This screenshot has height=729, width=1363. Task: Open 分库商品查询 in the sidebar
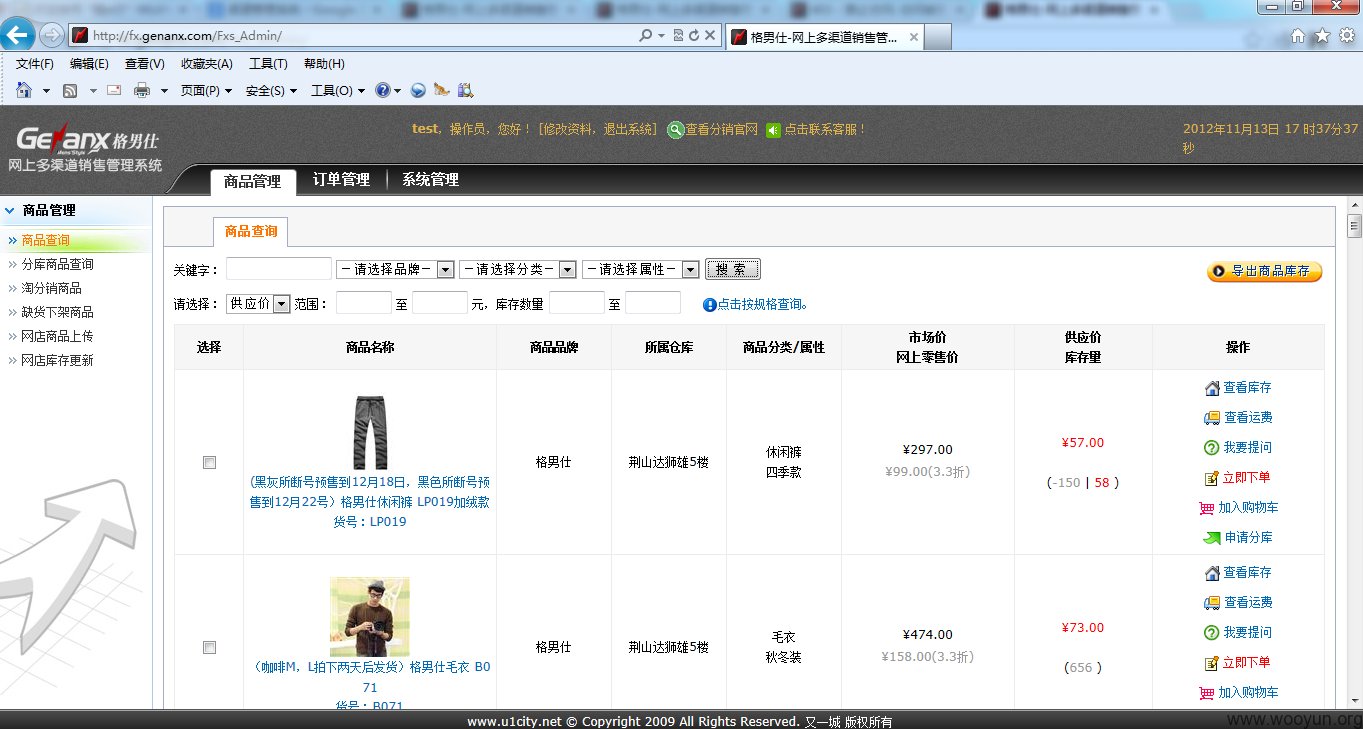(57, 264)
